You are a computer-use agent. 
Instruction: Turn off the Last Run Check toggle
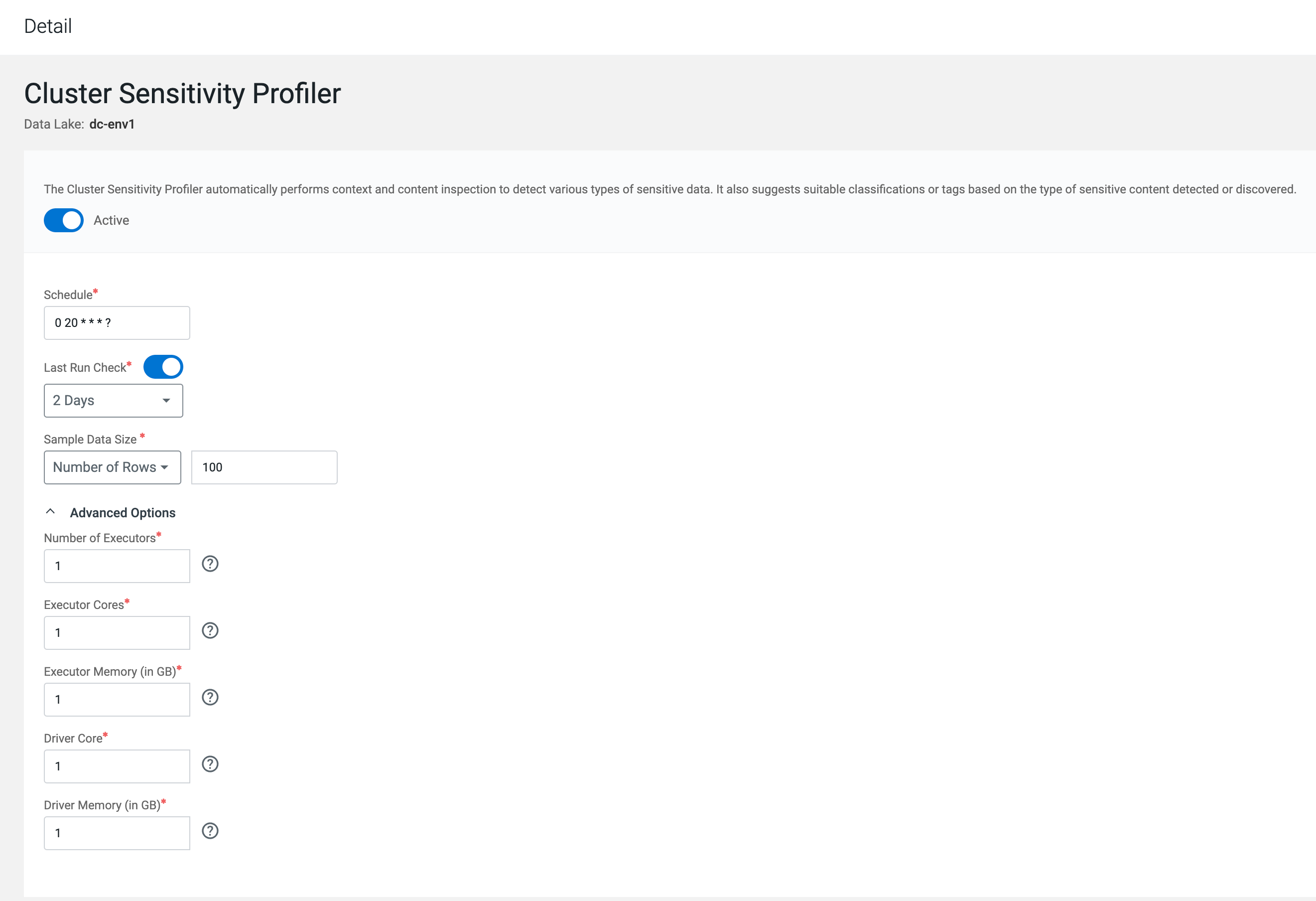(x=163, y=367)
